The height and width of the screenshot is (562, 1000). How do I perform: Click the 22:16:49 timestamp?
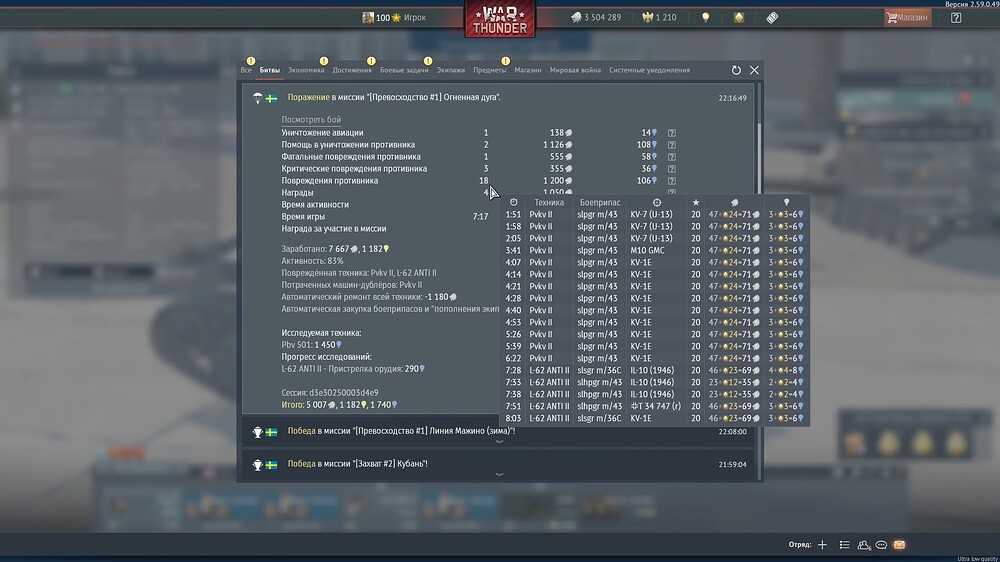pyautogui.click(x=732, y=98)
